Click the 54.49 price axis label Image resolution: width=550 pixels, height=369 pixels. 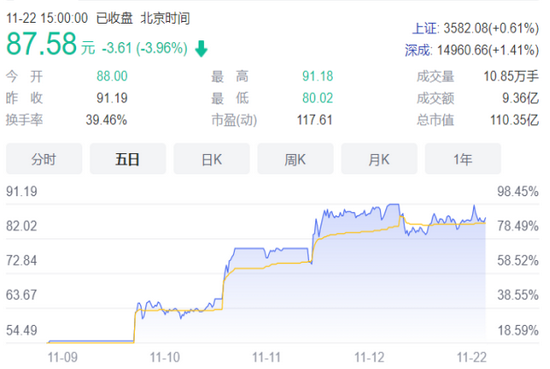tap(21, 330)
